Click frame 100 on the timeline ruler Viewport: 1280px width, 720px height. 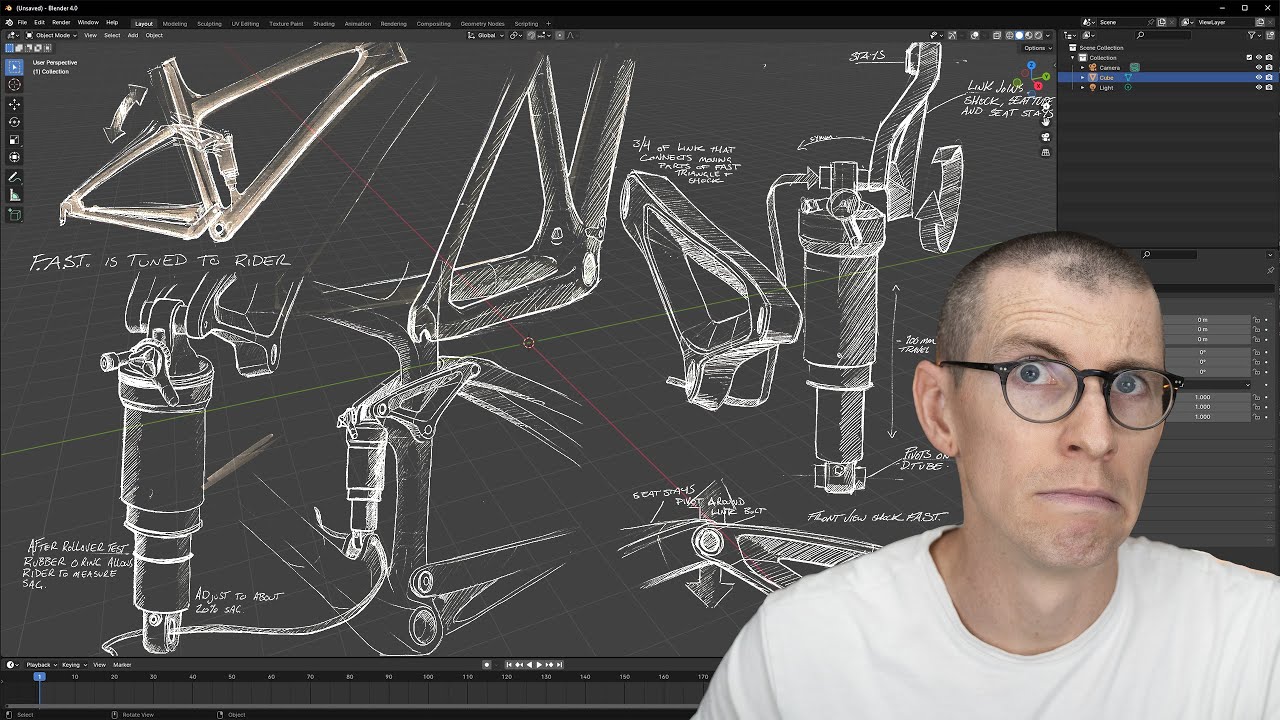pos(428,677)
